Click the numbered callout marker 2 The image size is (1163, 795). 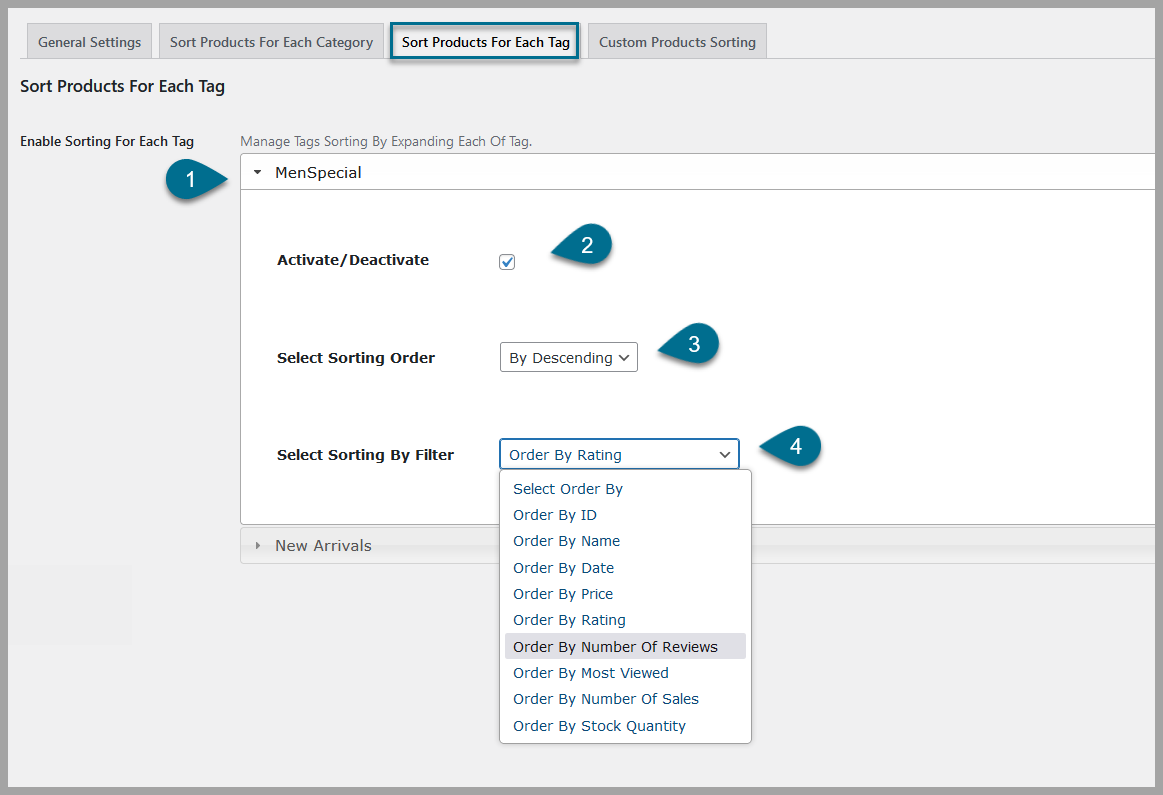[x=587, y=246]
